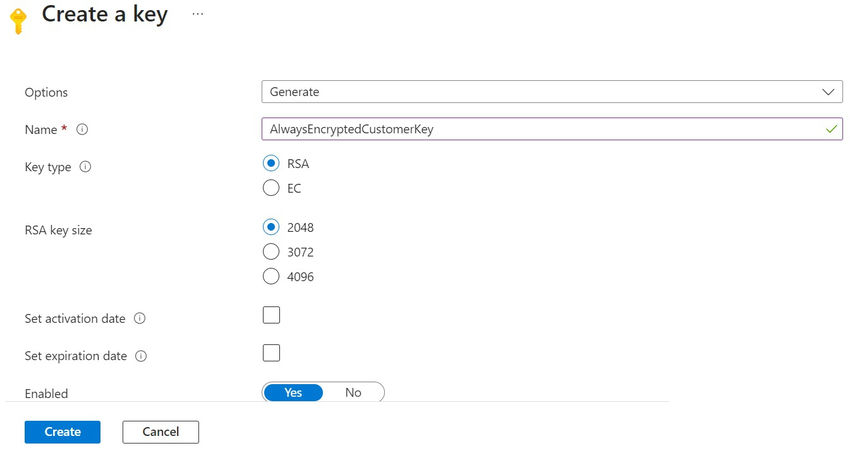
Task: Check the Set activation date checkbox
Action: pyautogui.click(x=271, y=316)
